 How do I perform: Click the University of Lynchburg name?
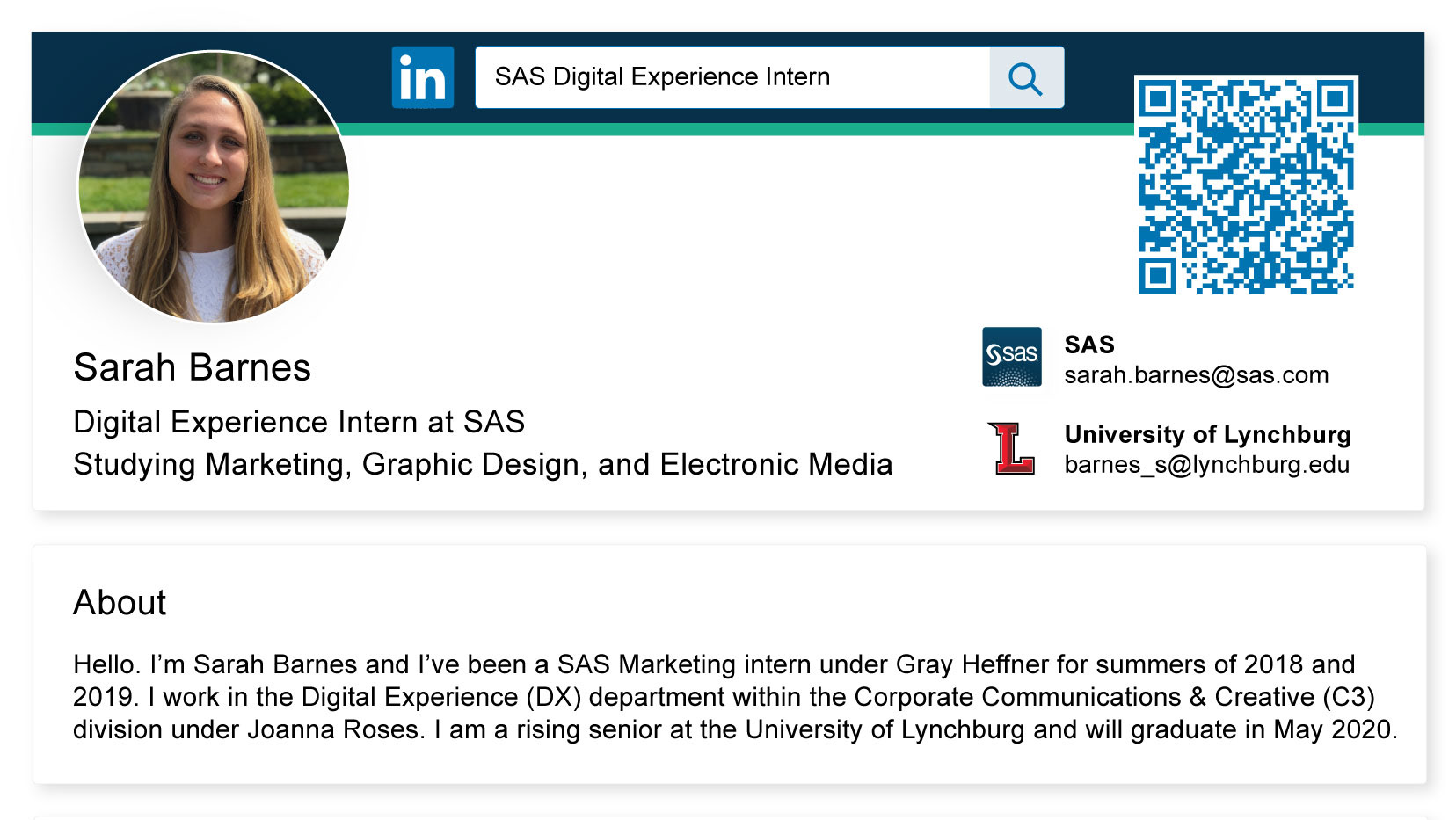(1207, 434)
